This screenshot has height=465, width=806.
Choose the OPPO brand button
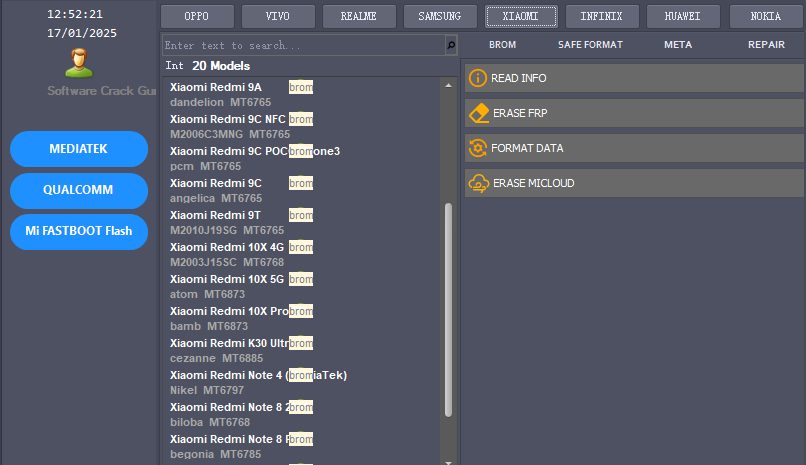(x=197, y=16)
